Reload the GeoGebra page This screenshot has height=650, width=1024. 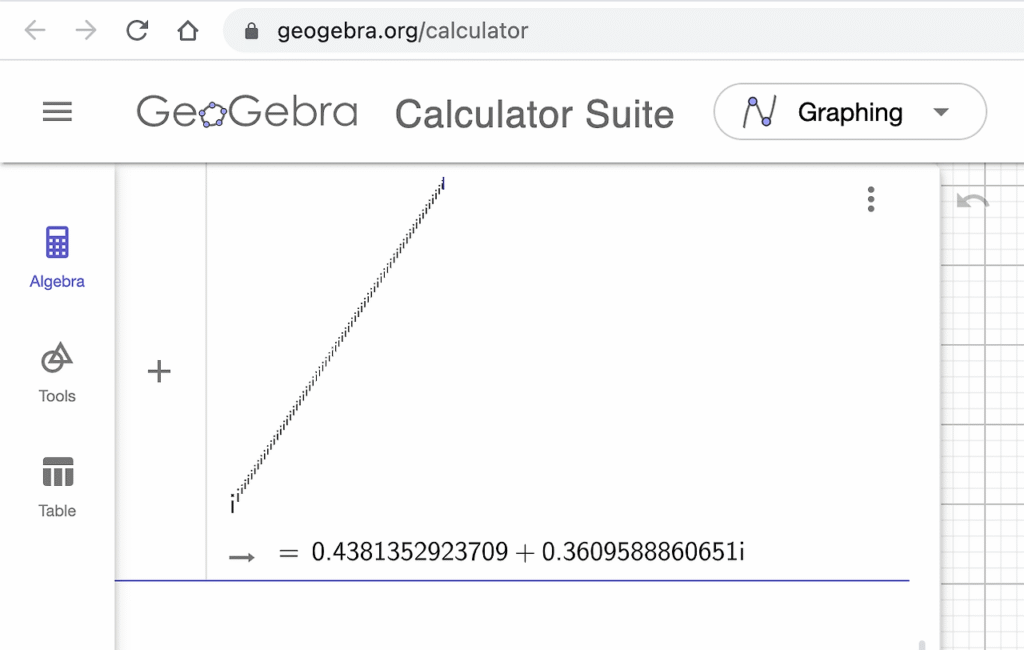pyautogui.click(x=137, y=31)
